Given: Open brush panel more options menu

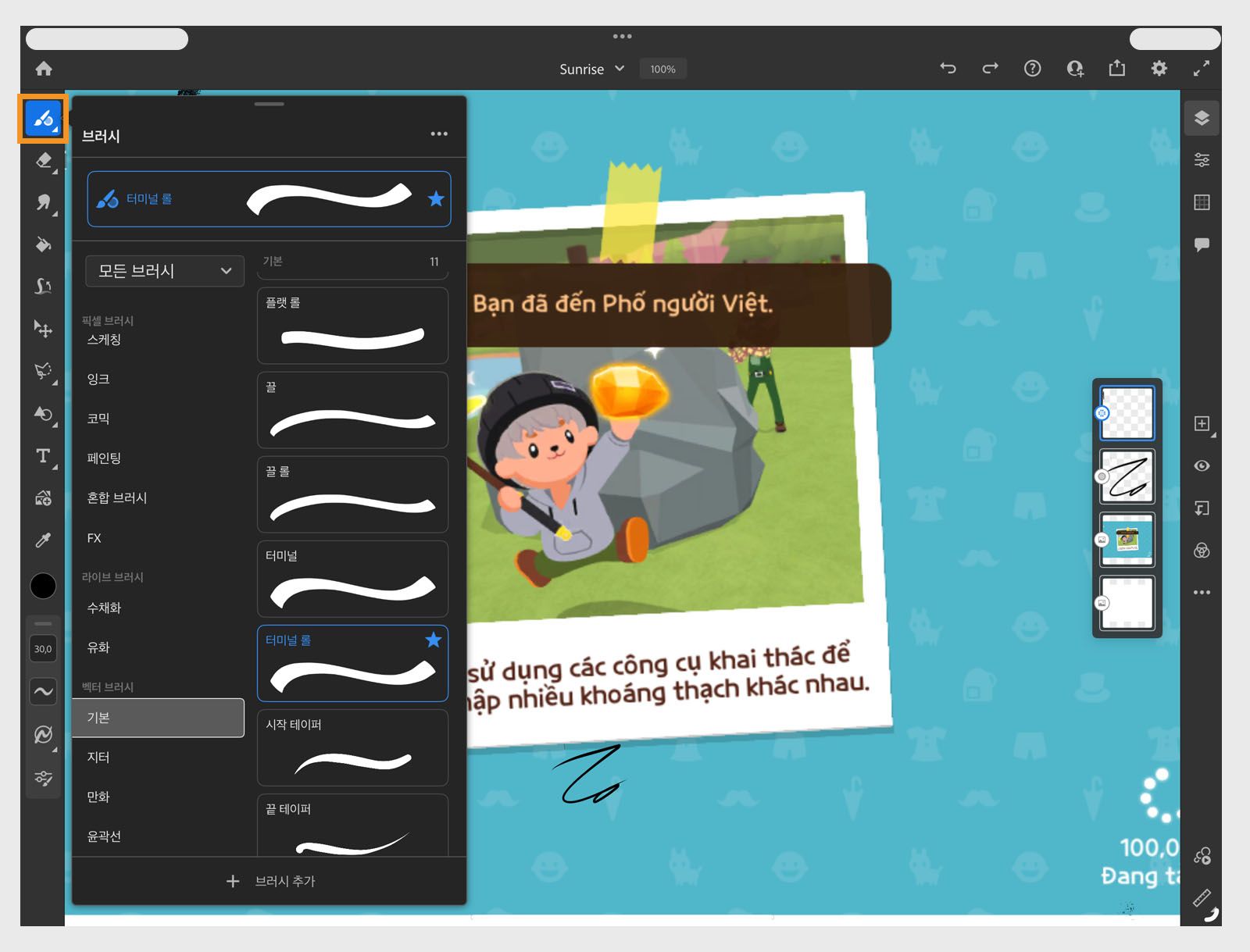Looking at the screenshot, I should click(x=439, y=134).
